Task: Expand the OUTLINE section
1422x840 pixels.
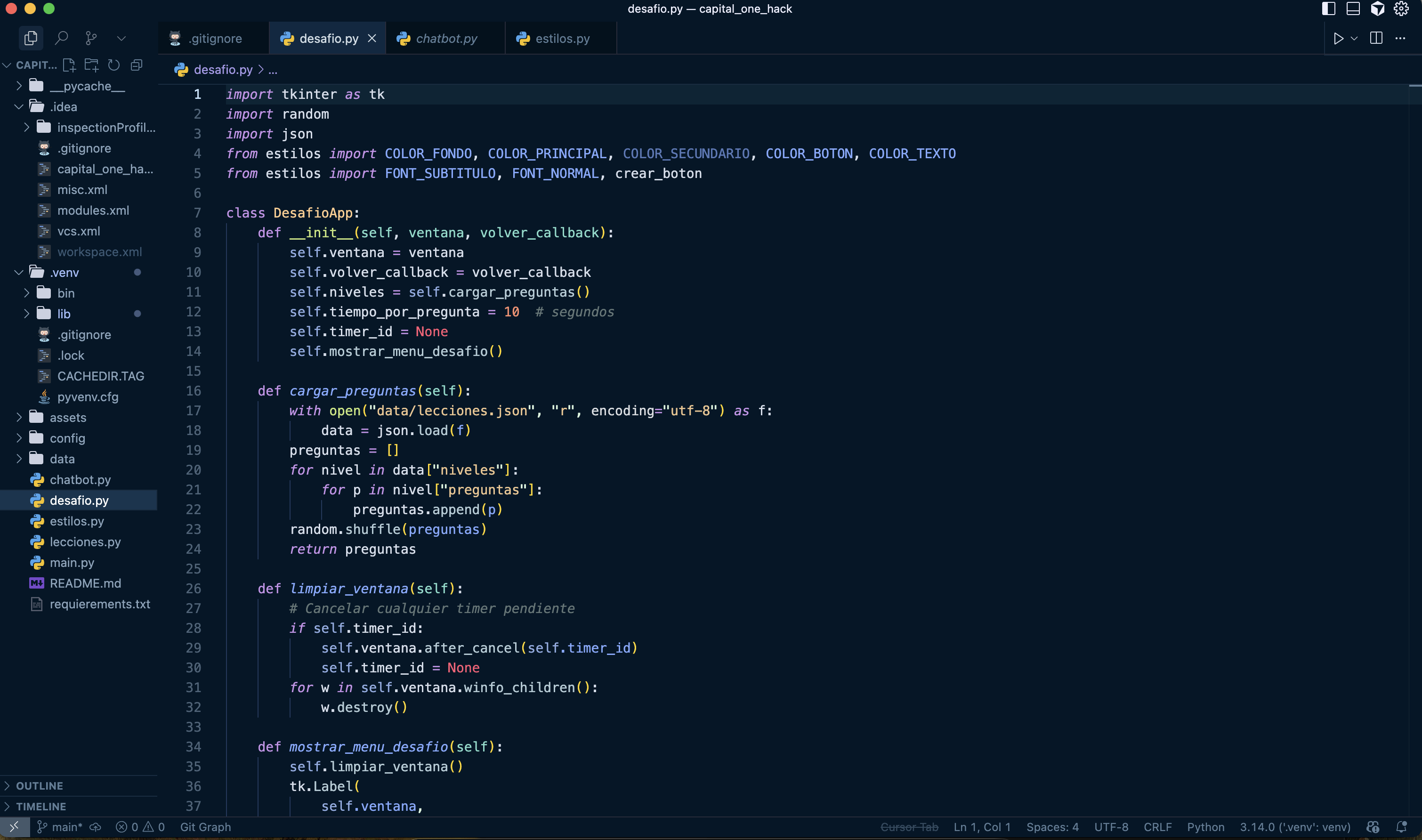Action: [x=39, y=786]
